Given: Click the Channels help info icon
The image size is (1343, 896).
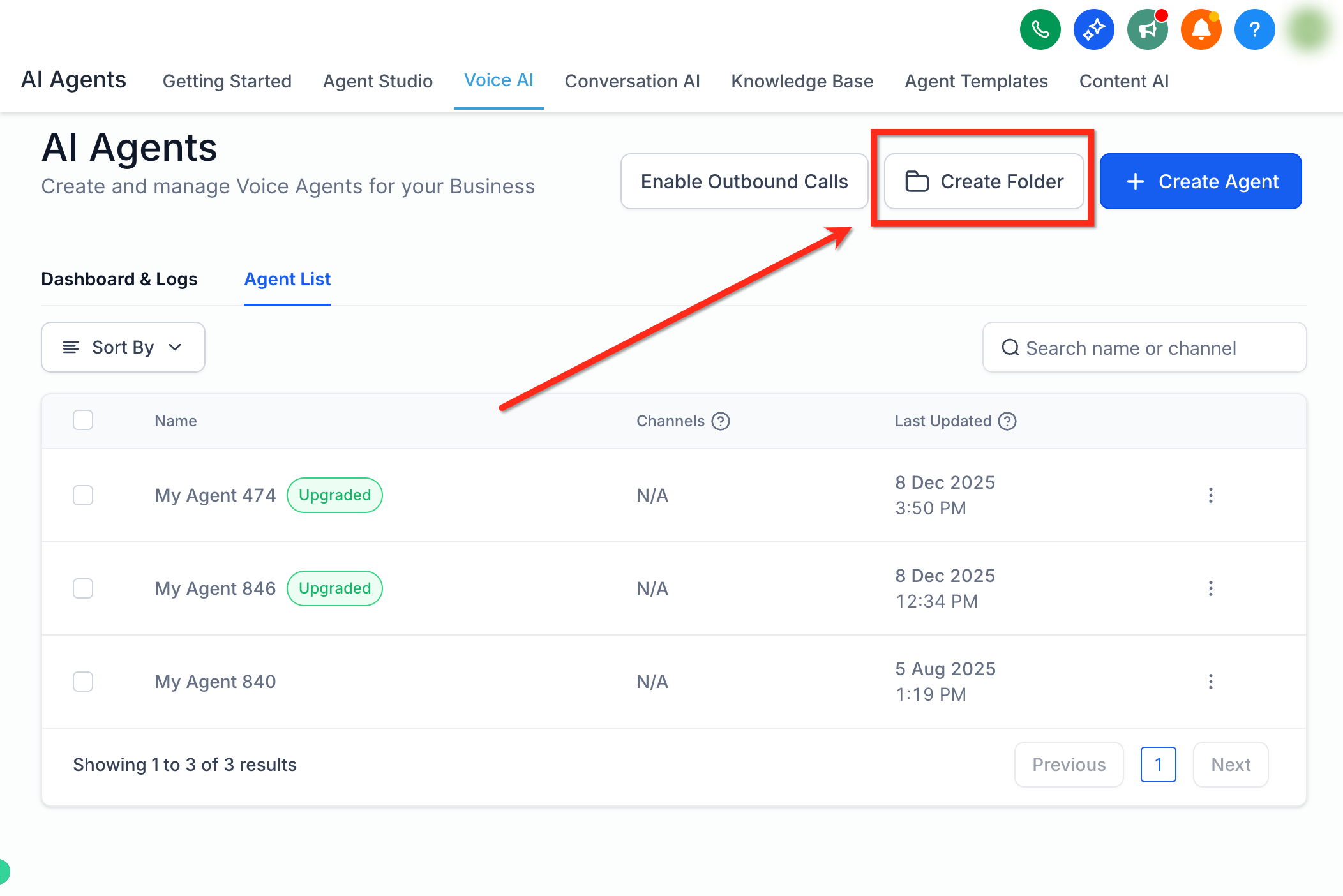Looking at the screenshot, I should coord(721,421).
